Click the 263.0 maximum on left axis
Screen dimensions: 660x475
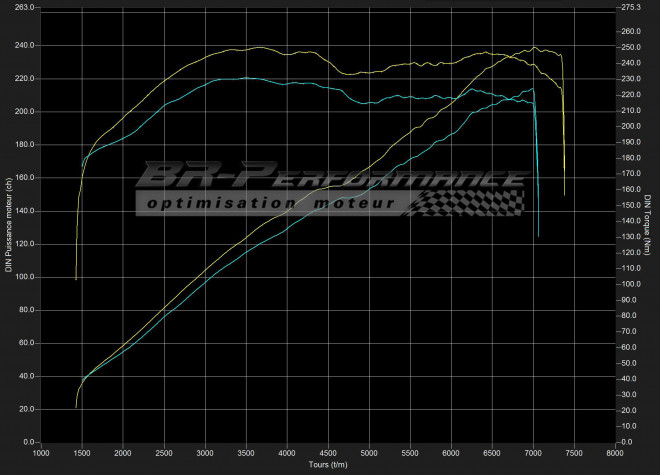pos(24,7)
